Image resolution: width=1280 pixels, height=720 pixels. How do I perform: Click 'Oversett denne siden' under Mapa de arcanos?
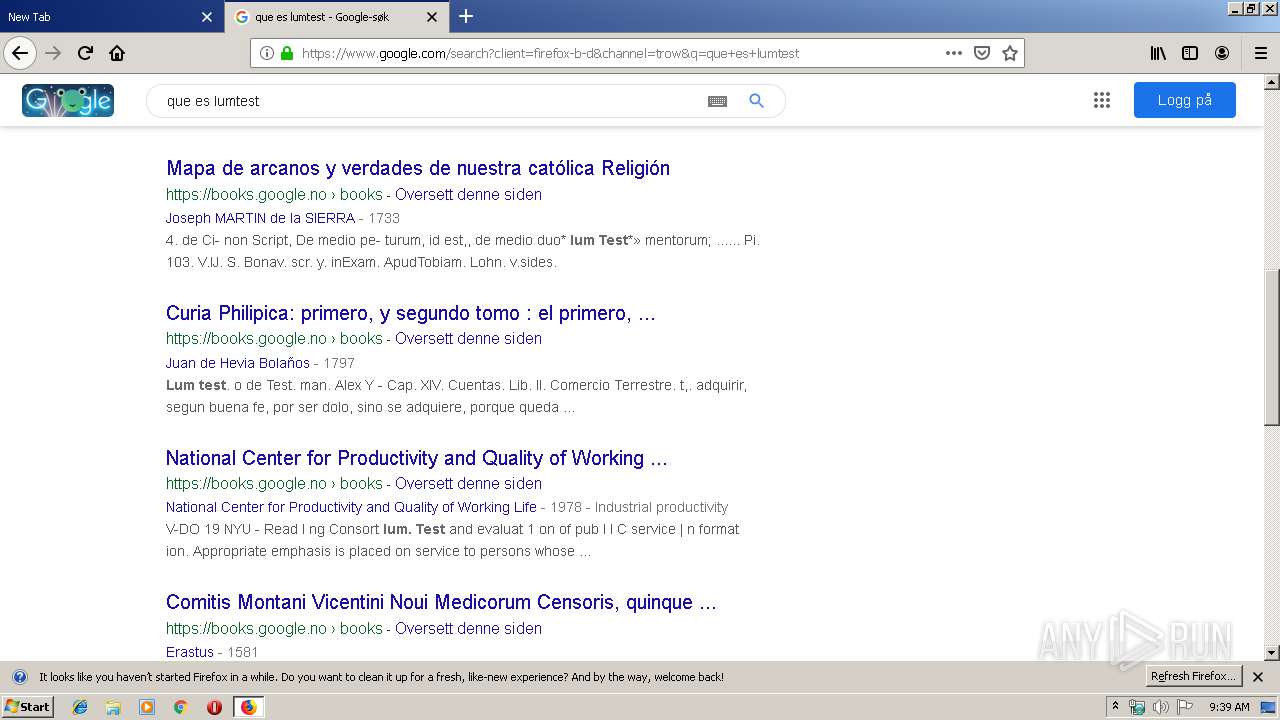click(468, 194)
